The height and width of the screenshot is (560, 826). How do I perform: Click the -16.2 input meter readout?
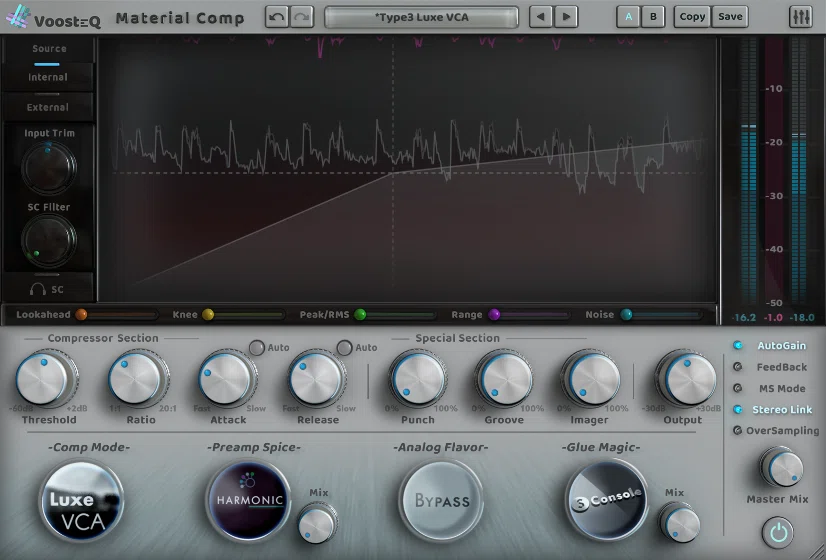point(744,318)
